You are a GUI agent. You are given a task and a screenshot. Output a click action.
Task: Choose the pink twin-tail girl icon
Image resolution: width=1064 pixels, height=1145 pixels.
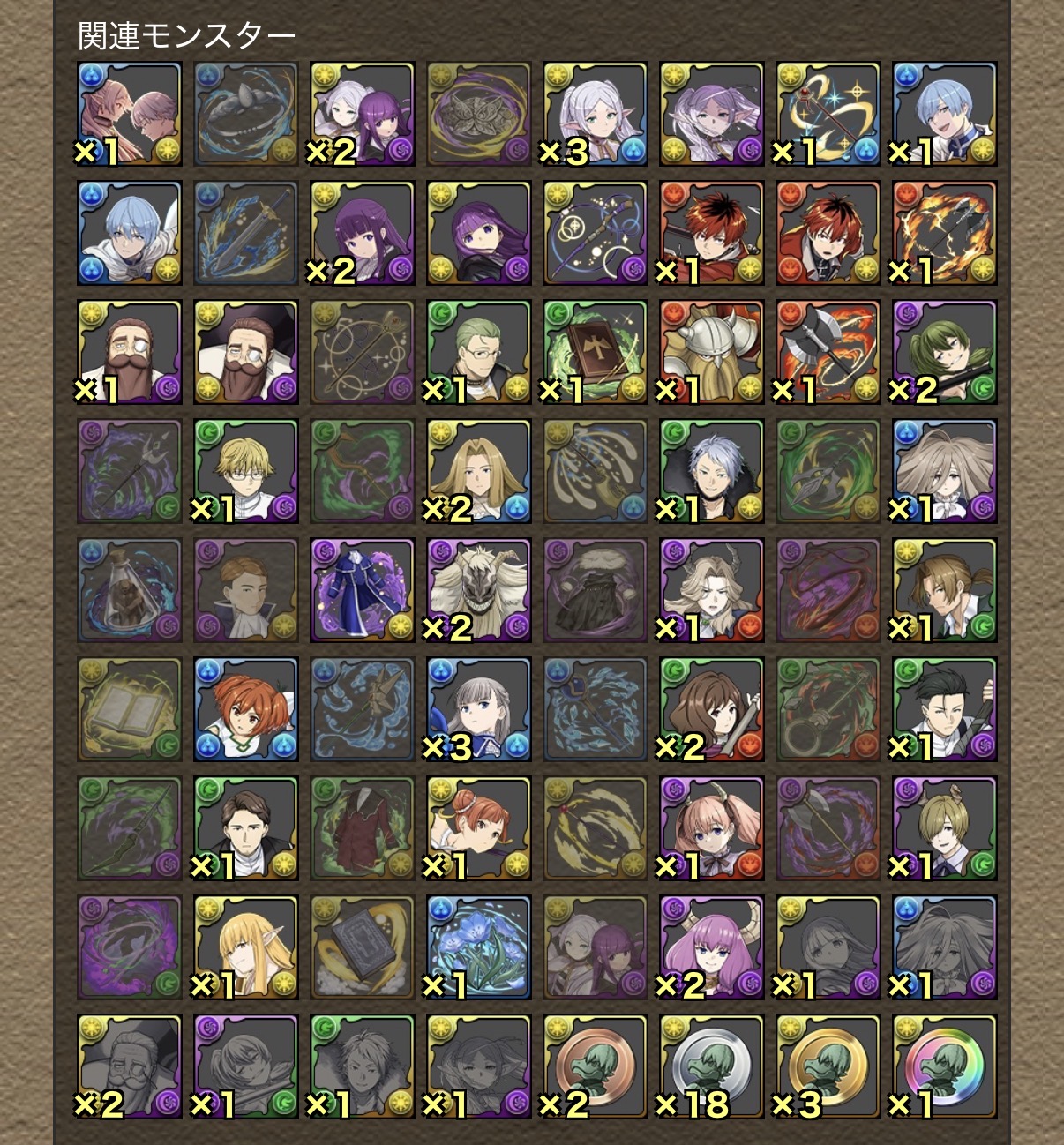click(711, 828)
